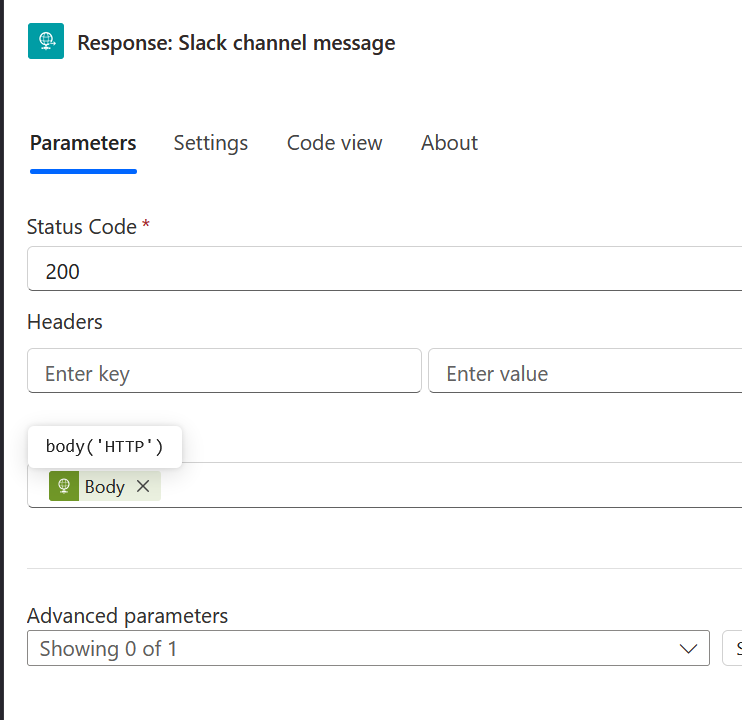This screenshot has width=742, height=720.
Task: Open the Settings tab
Action: 210,143
